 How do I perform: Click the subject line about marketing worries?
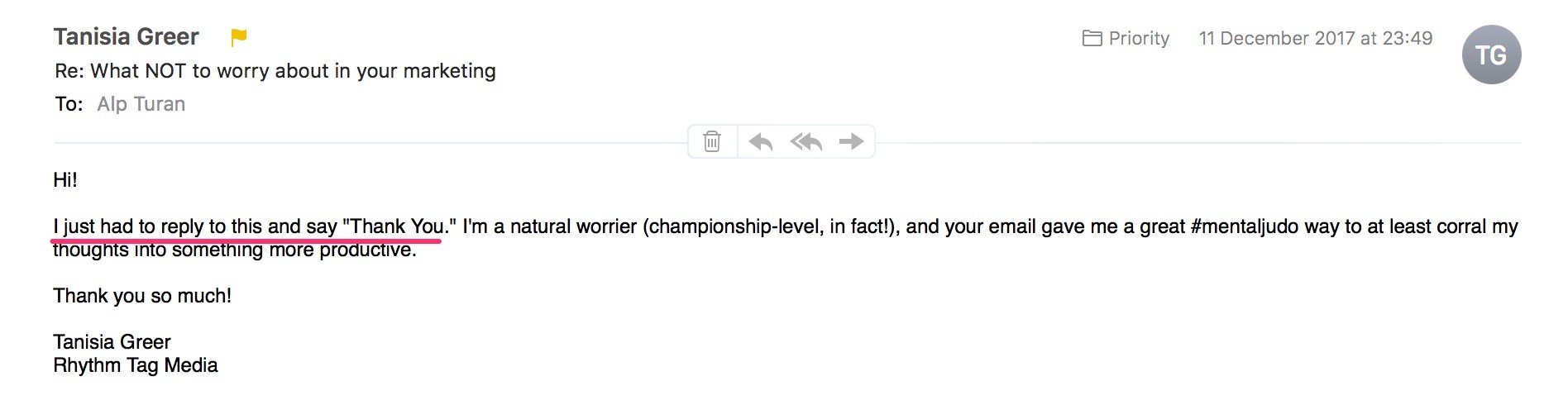coord(275,71)
